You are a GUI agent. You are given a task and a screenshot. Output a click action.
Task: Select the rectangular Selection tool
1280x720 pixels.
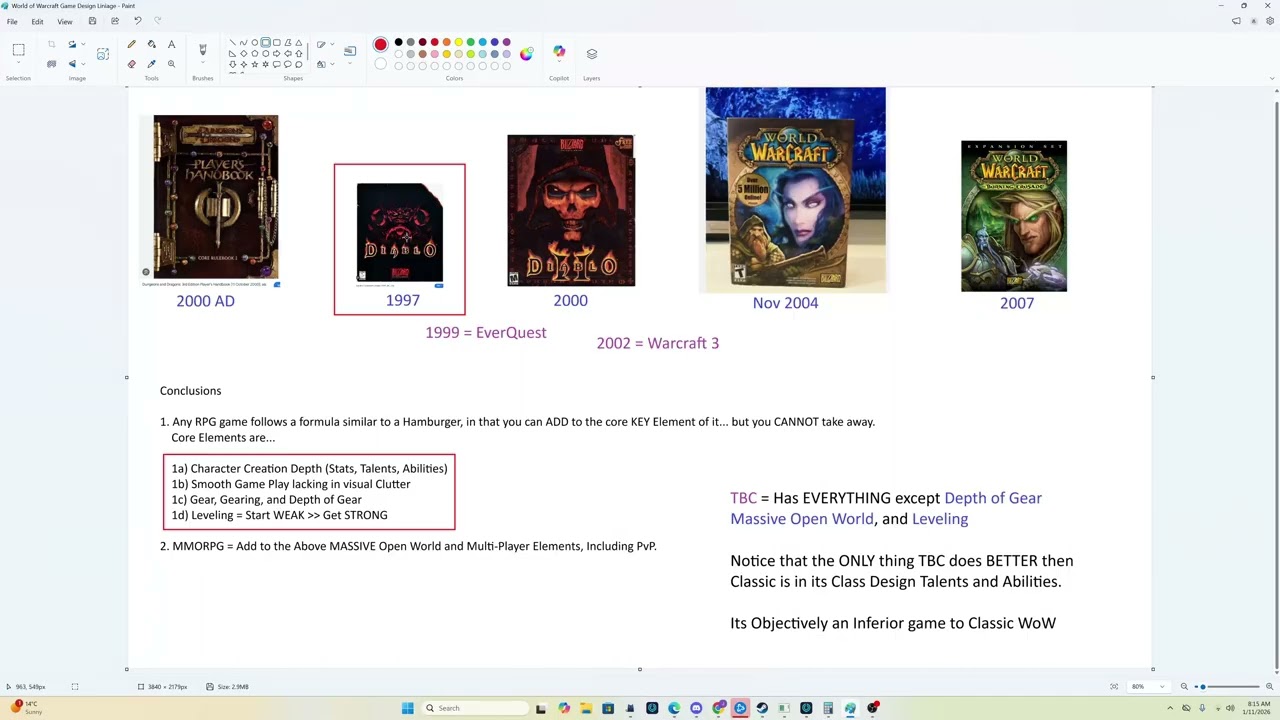[x=18, y=49]
